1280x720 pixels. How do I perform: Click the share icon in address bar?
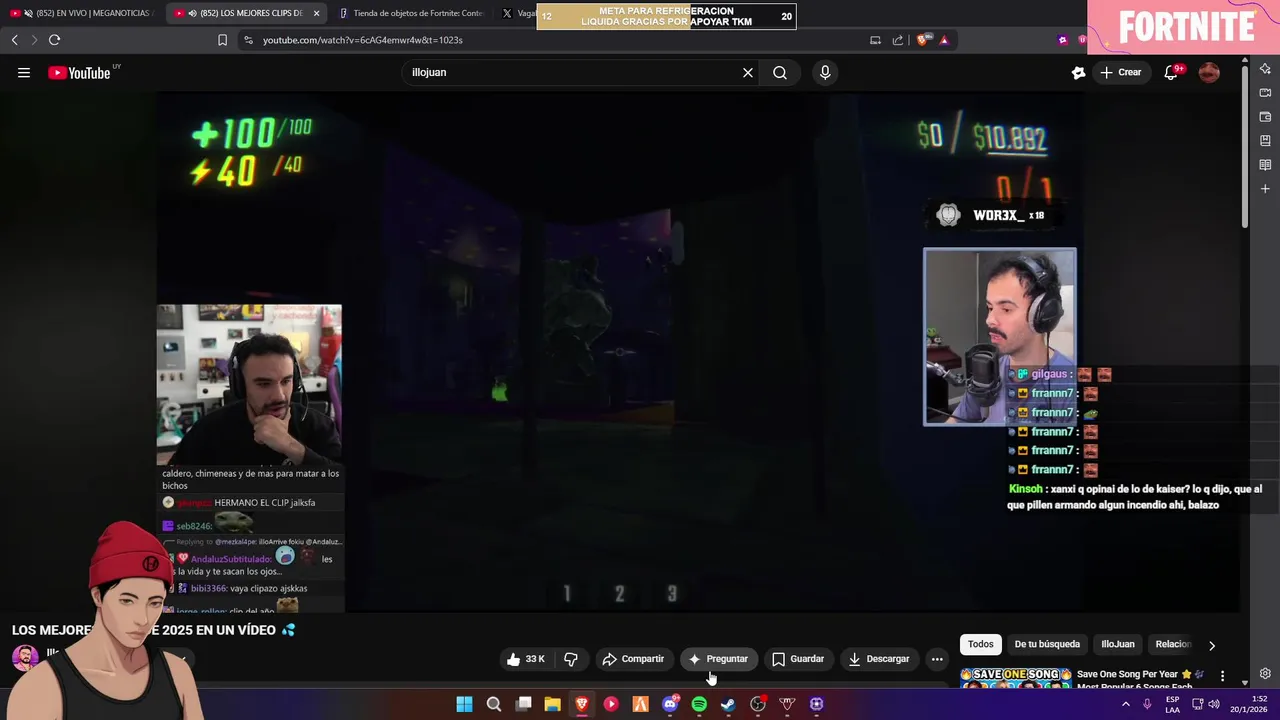coord(898,40)
